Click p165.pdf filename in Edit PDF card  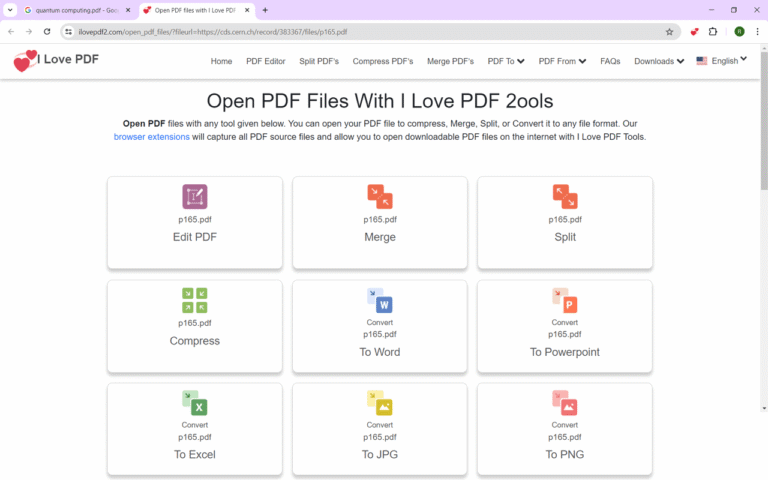194,219
